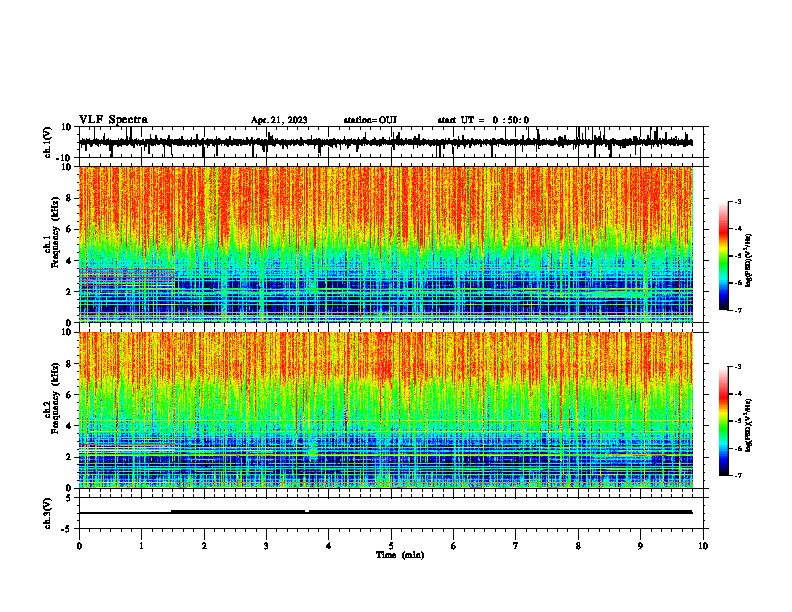This screenshot has height=612, width=792.
Task: Click the 'Time (min)' x-axis label
Action: (x=400, y=555)
